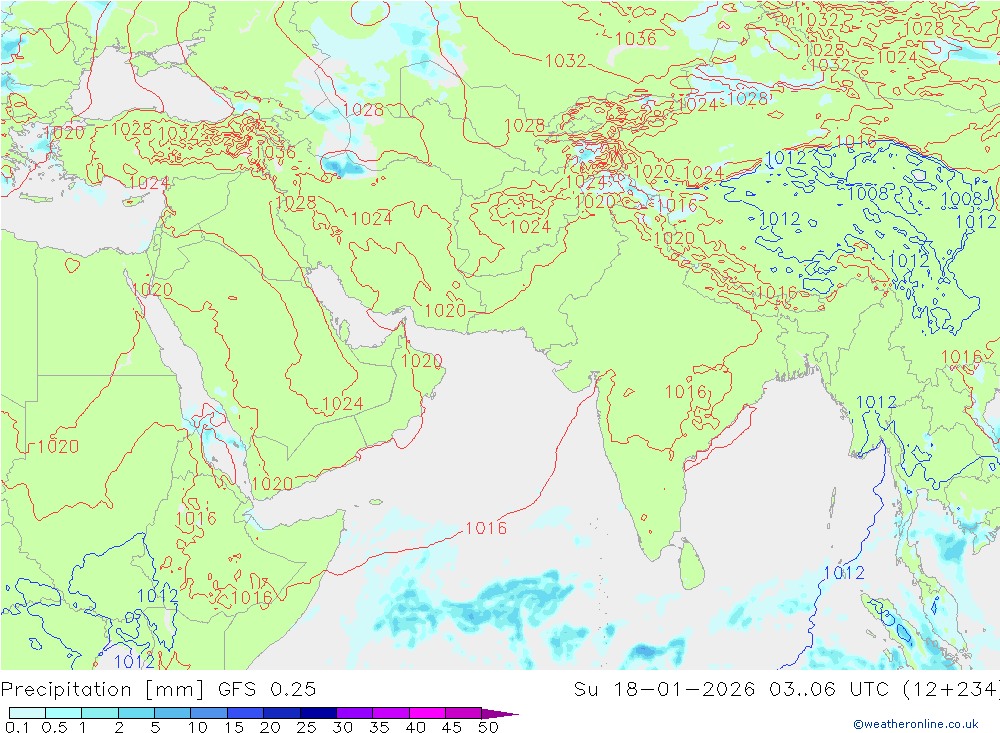Click the 1036 isobar label over eastern Turkey
1000x733 pixels.
click(275, 152)
